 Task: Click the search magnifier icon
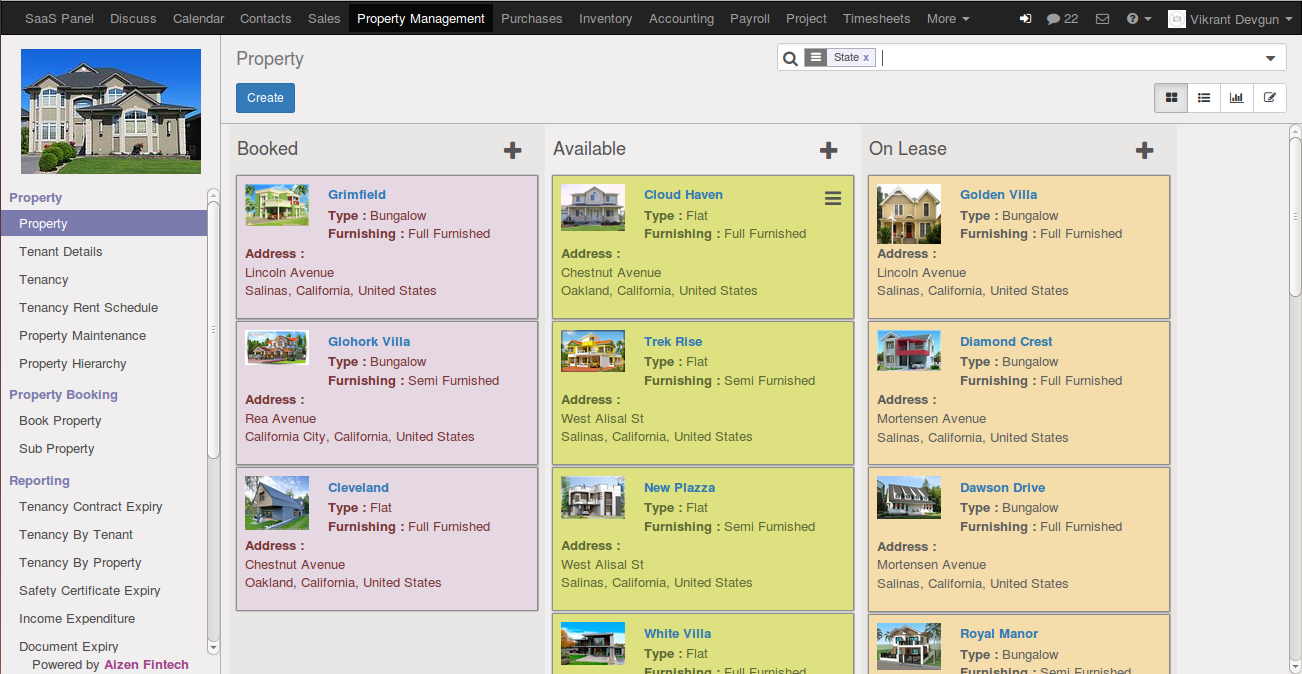click(x=790, y=58)
